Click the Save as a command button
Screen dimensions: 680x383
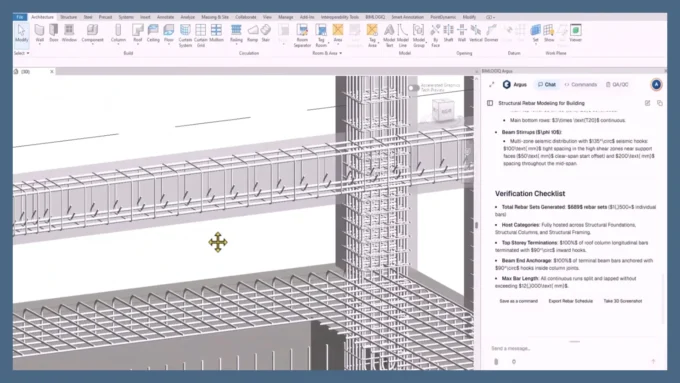coord(518,301)
